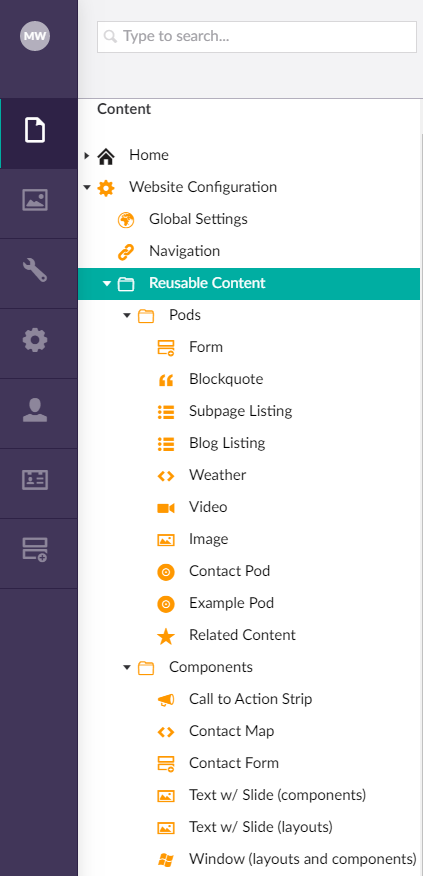Viewport: 423px width, 876px height.
Task: Select the Weather pod item
Action: click(x=217, y=475)
